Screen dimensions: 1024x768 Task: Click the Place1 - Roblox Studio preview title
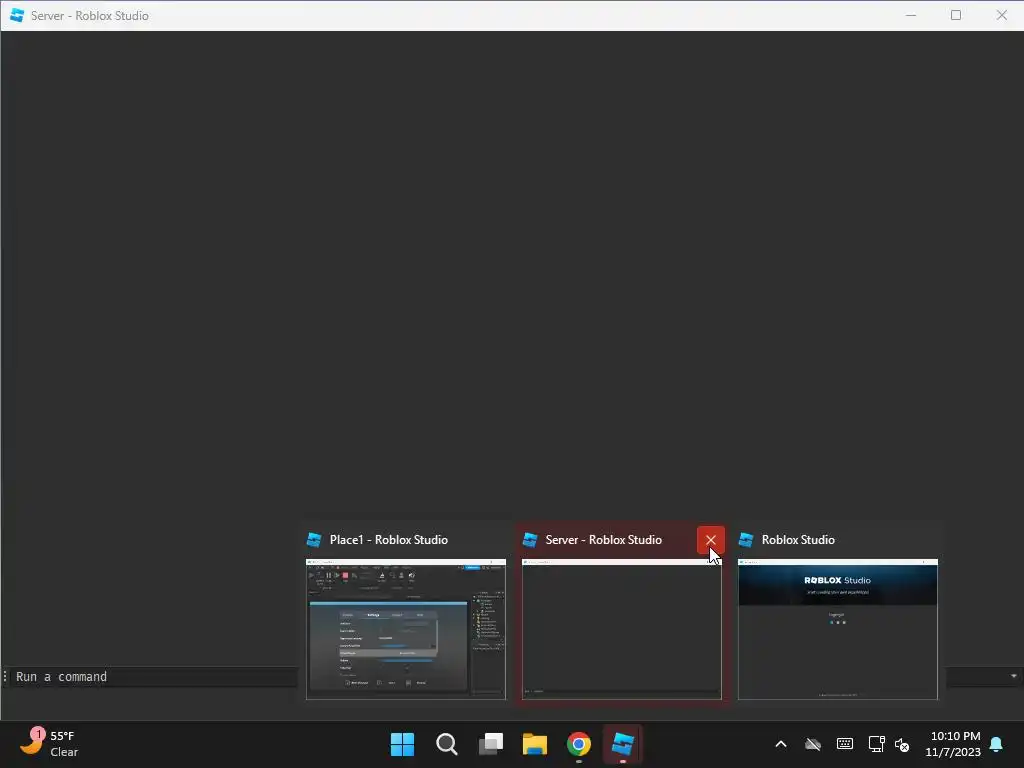point(389,540)
